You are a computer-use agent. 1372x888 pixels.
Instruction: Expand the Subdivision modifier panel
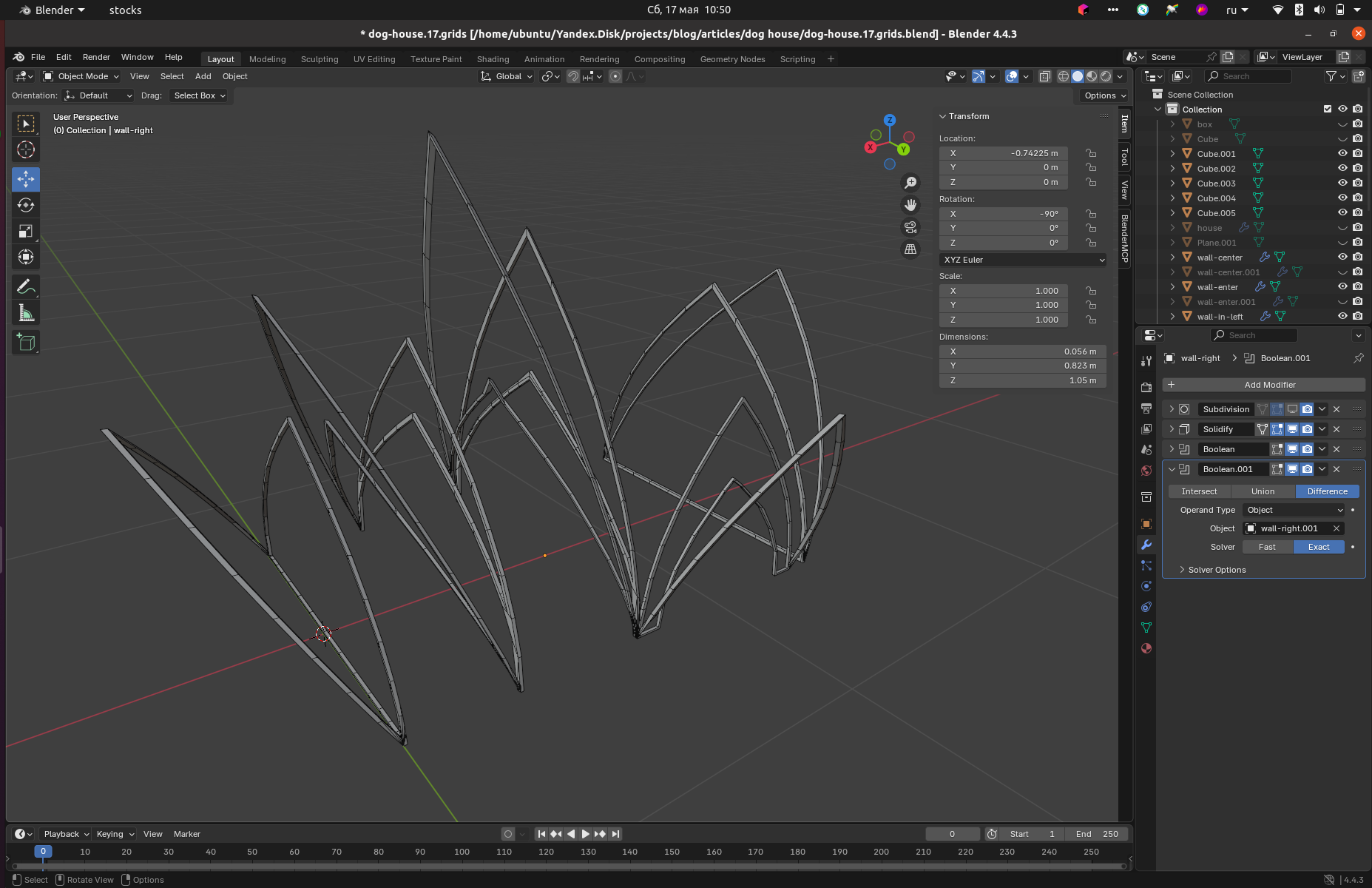[1172, 409]
